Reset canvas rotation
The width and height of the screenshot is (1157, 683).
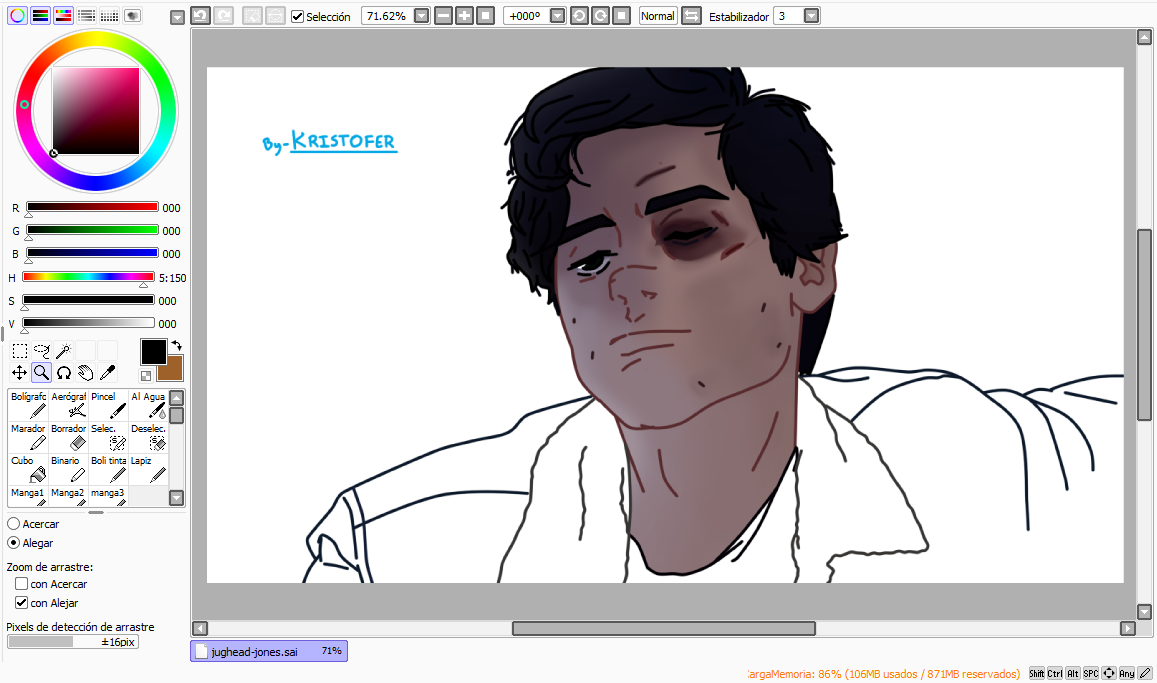tap(621, 15)
